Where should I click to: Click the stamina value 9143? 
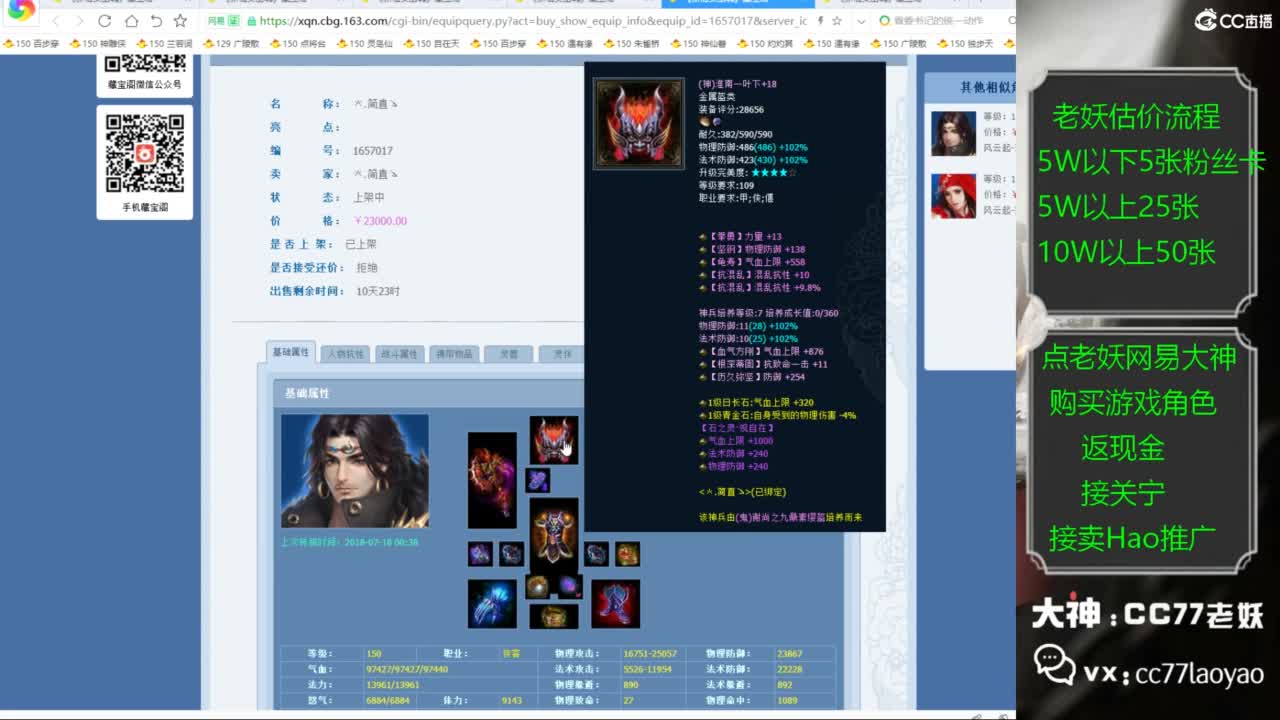[x=512, y=701]
